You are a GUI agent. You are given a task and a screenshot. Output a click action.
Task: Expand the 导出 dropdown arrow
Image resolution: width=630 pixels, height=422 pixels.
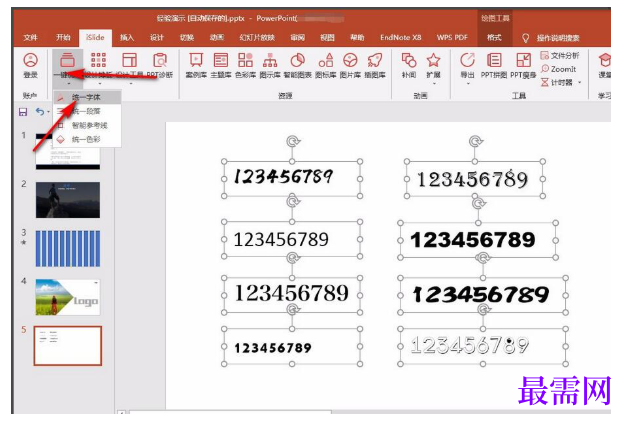coord(468,84)
